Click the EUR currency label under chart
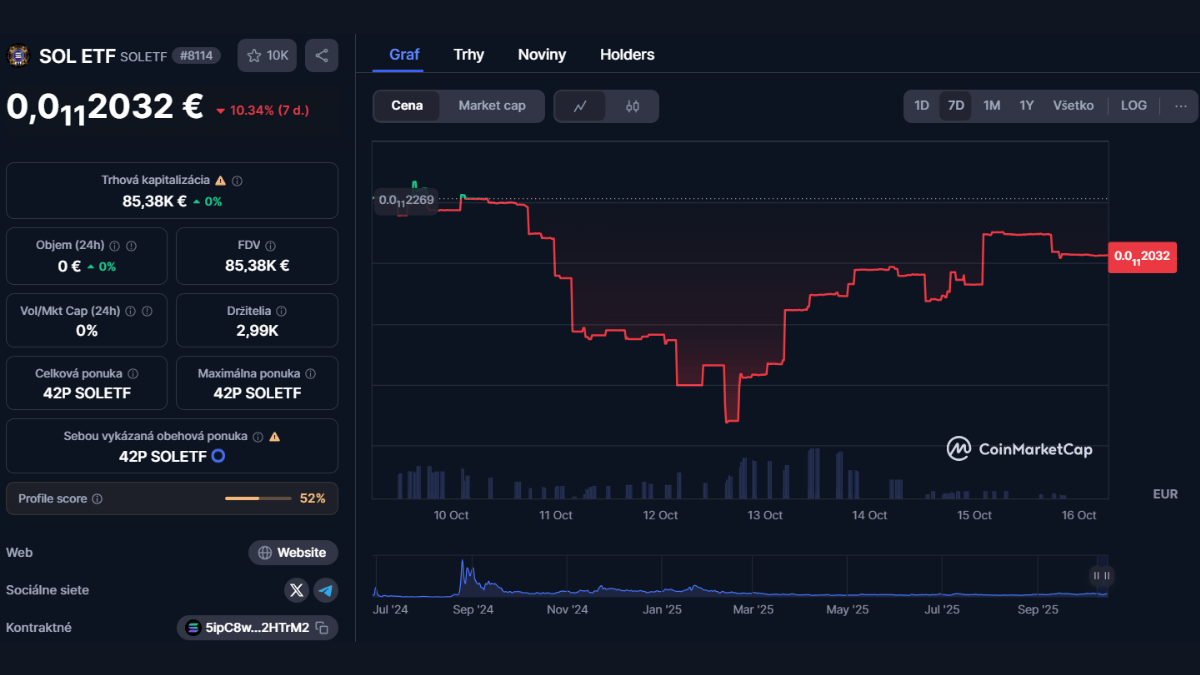This screenshot has width=1200, height=675. (x=1165, y=494)
